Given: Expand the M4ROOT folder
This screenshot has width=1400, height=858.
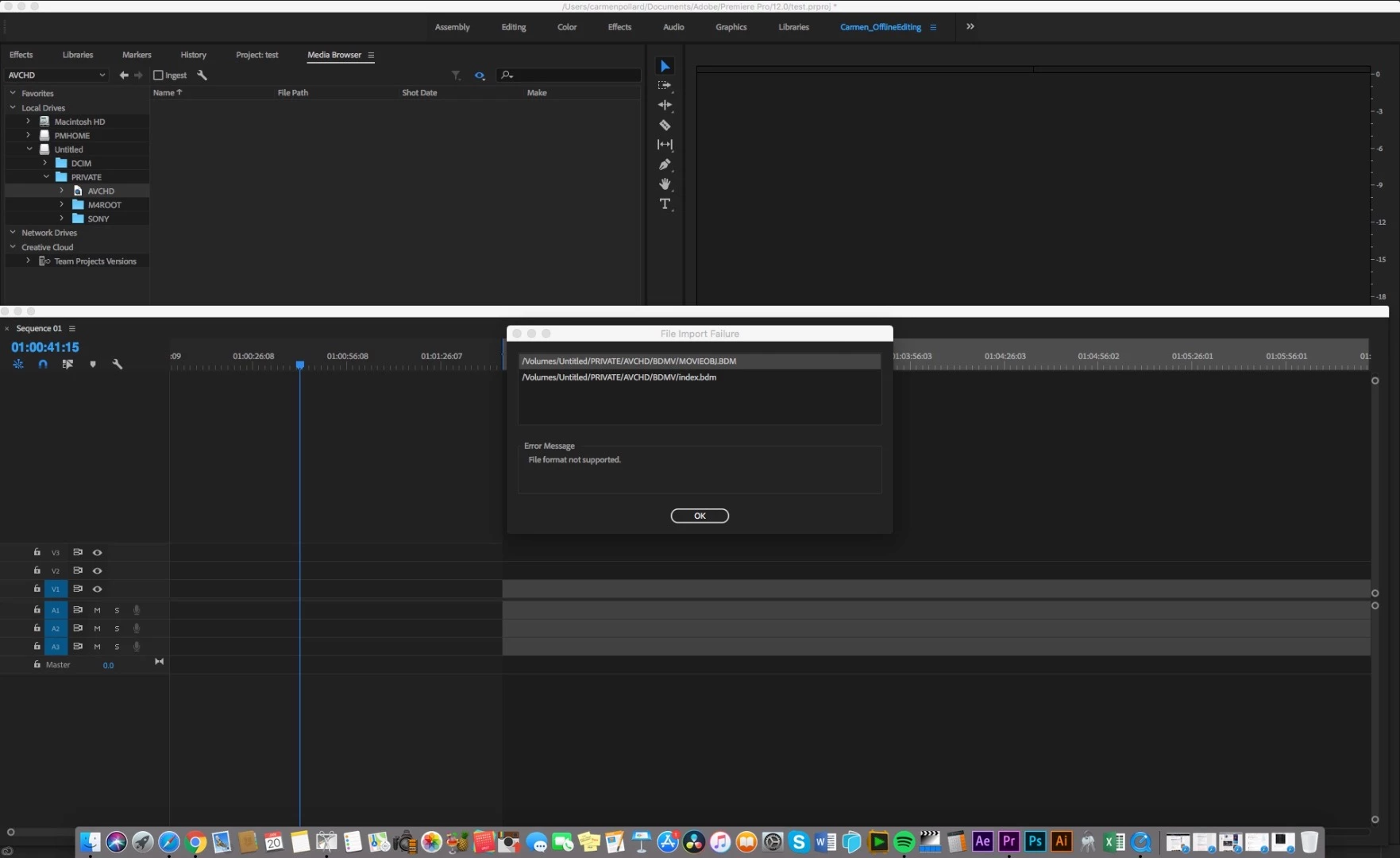Looking at the screenshot, I should tap(61, 205).
